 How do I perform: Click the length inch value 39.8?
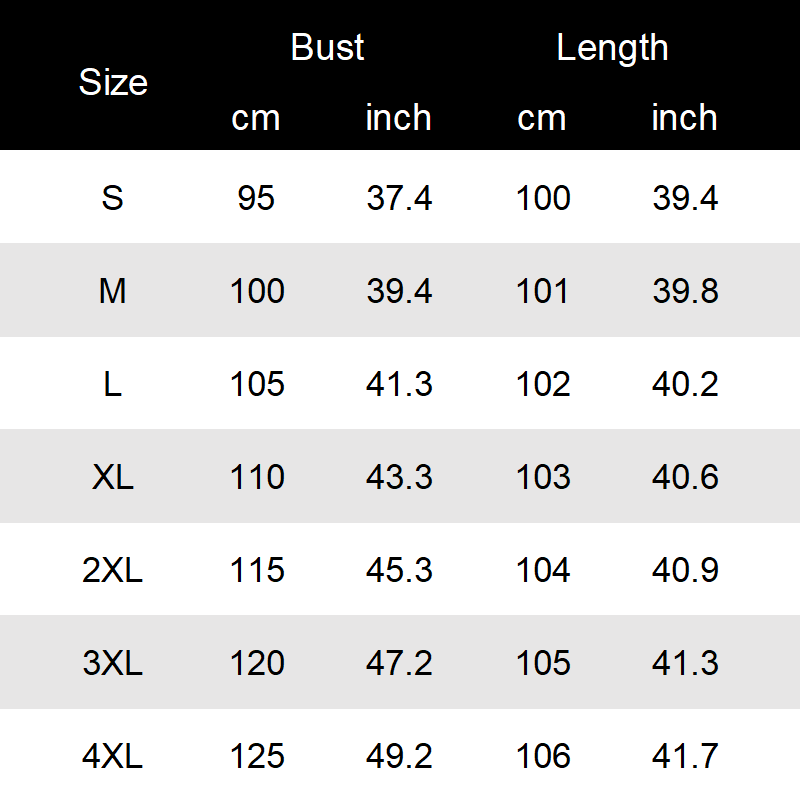click(685, 291)
